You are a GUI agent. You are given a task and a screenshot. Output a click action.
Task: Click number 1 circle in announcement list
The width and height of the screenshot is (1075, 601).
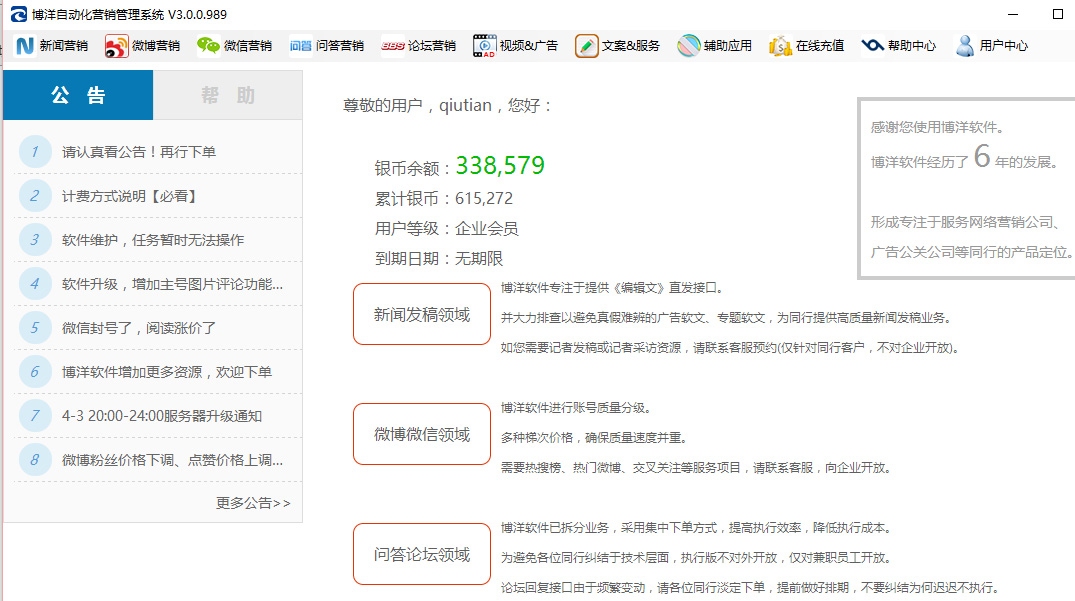tap(35, 152)
